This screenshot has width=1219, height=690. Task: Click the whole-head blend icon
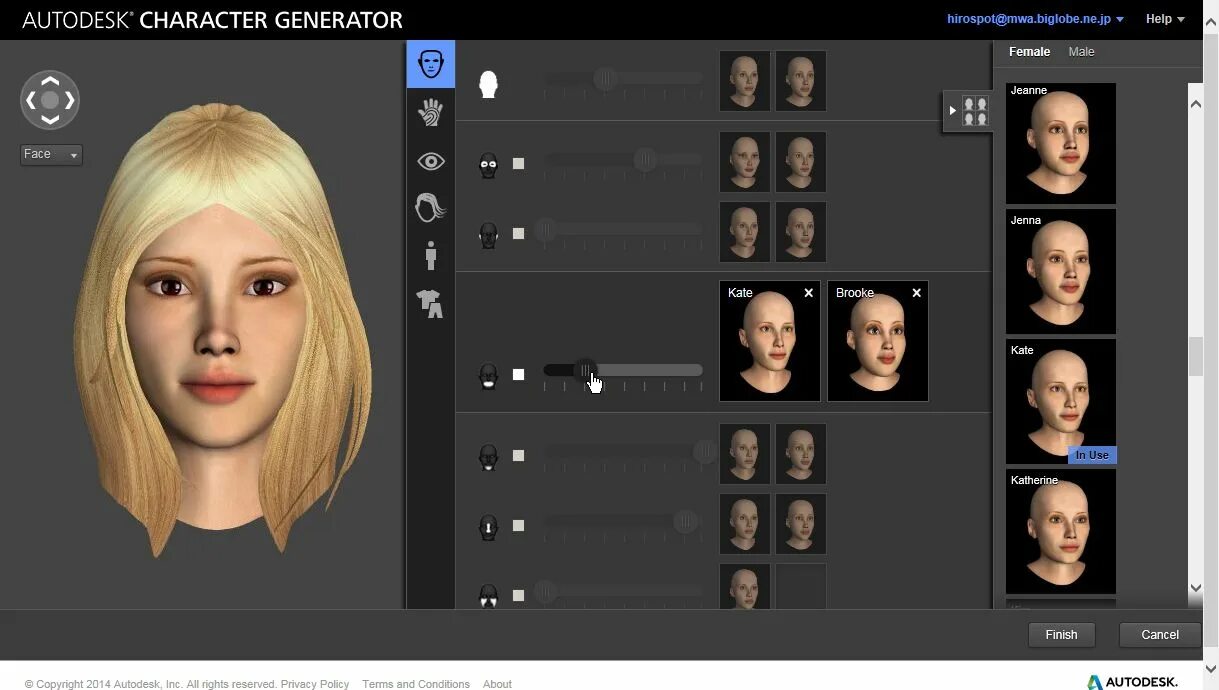[488, 83]
